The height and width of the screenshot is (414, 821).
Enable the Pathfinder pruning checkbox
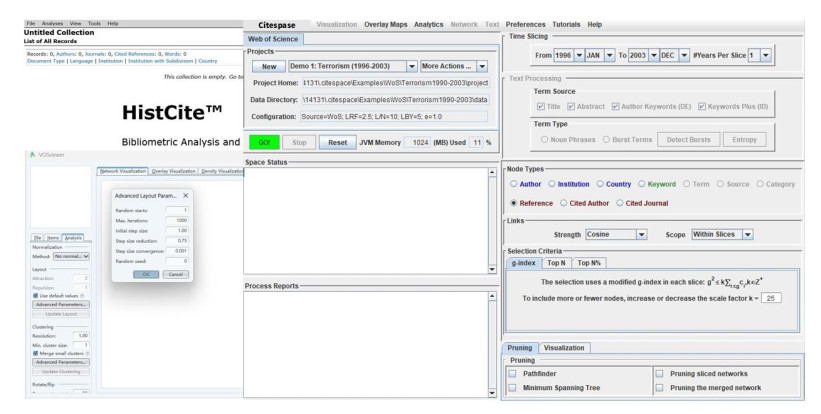[512, 373]
